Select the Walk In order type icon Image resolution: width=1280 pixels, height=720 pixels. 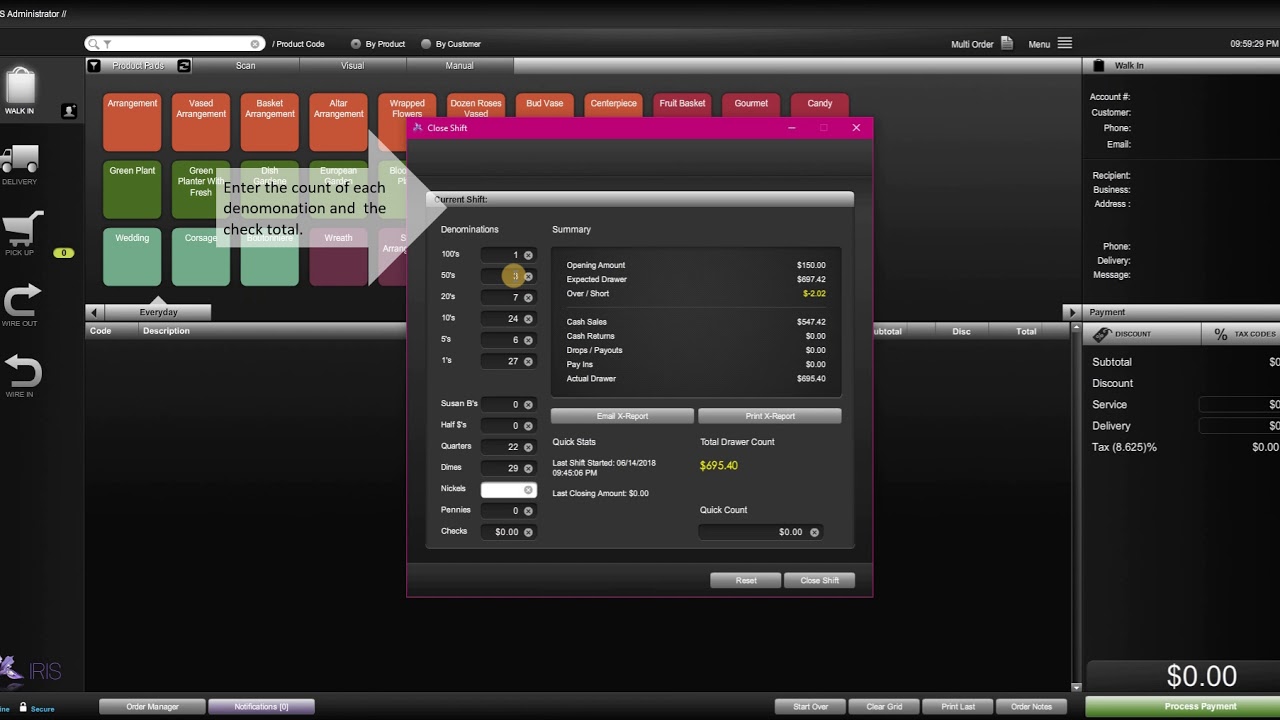[20, 86]
